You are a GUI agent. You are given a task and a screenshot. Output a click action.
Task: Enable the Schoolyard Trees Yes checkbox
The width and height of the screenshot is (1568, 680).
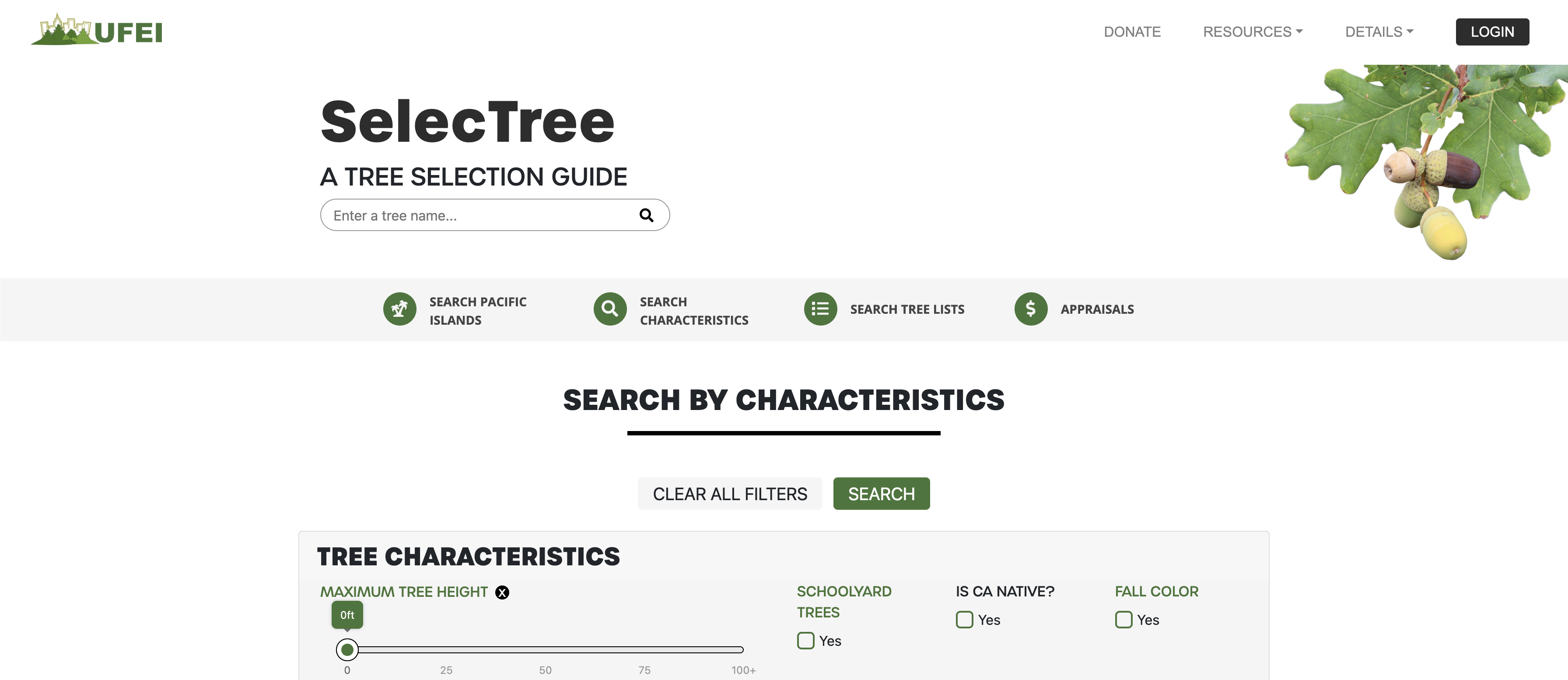[x=805, y=641]
